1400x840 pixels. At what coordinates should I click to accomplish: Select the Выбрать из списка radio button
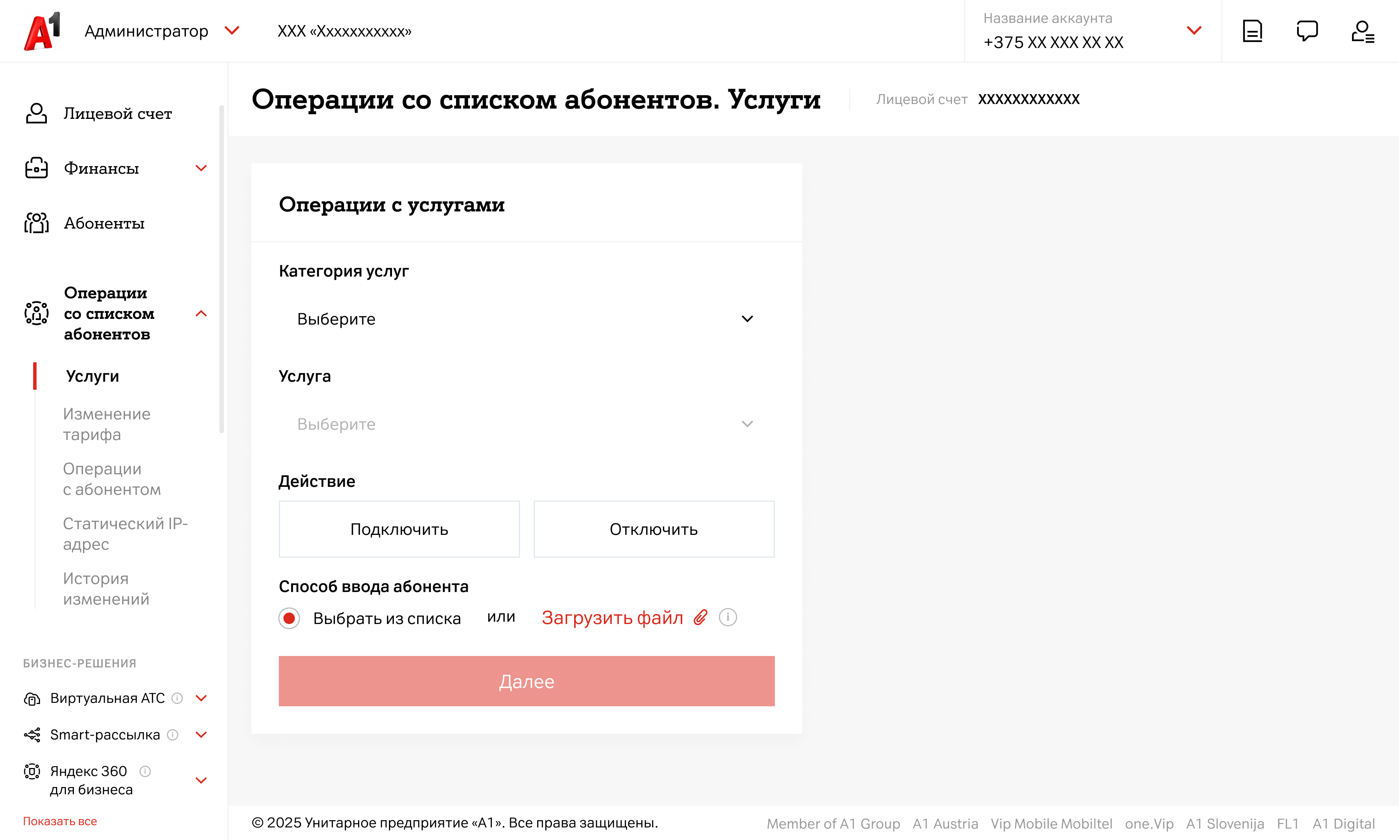point(289,619)
